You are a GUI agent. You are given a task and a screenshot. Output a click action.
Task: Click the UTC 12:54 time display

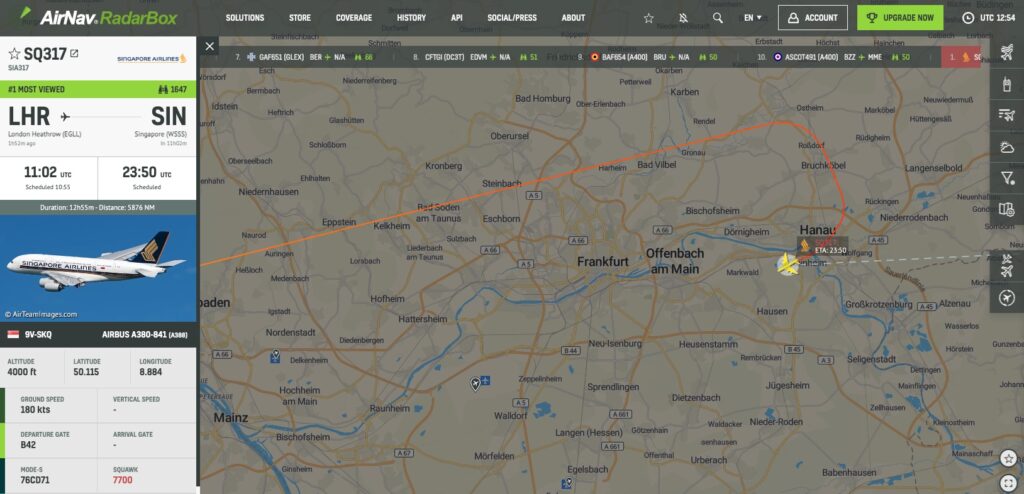[x=996, y=18]
